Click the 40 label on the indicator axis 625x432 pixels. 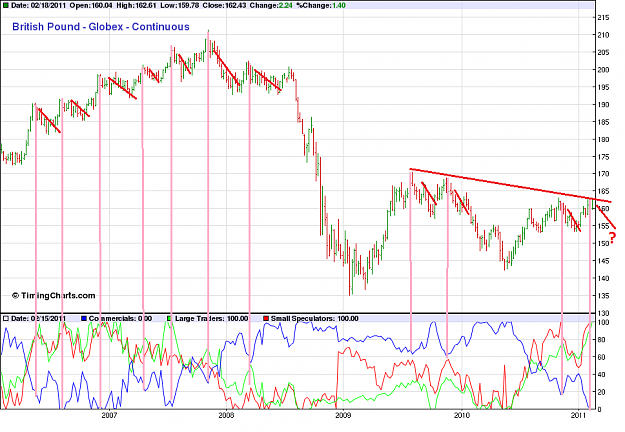[602, 375]
